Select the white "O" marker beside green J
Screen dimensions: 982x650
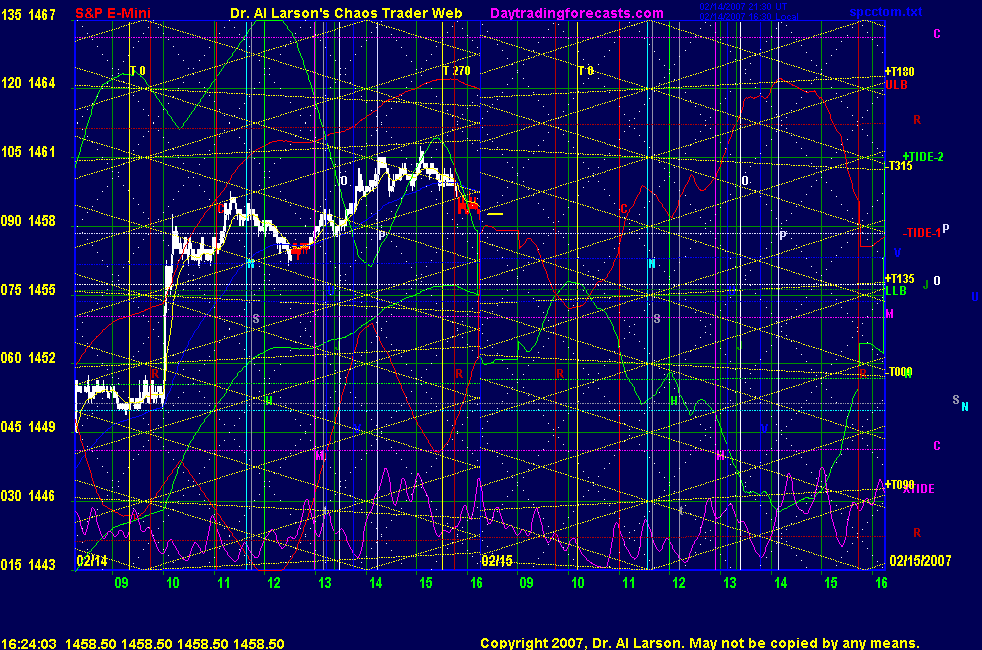click(937, 281)
